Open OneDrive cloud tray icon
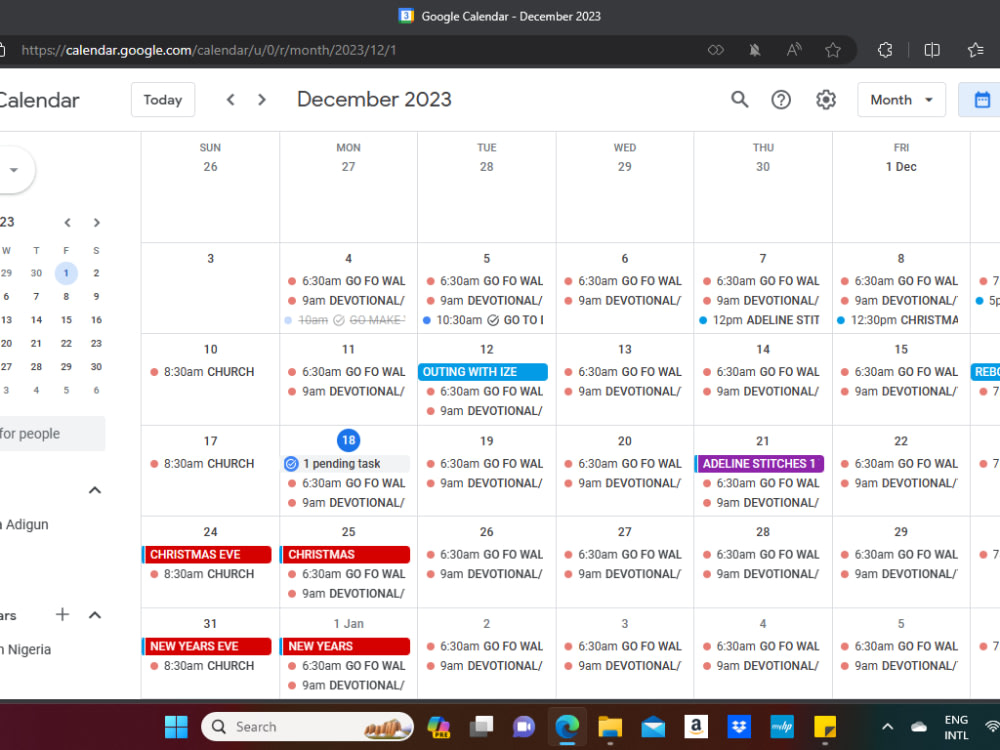 point(918,726)
